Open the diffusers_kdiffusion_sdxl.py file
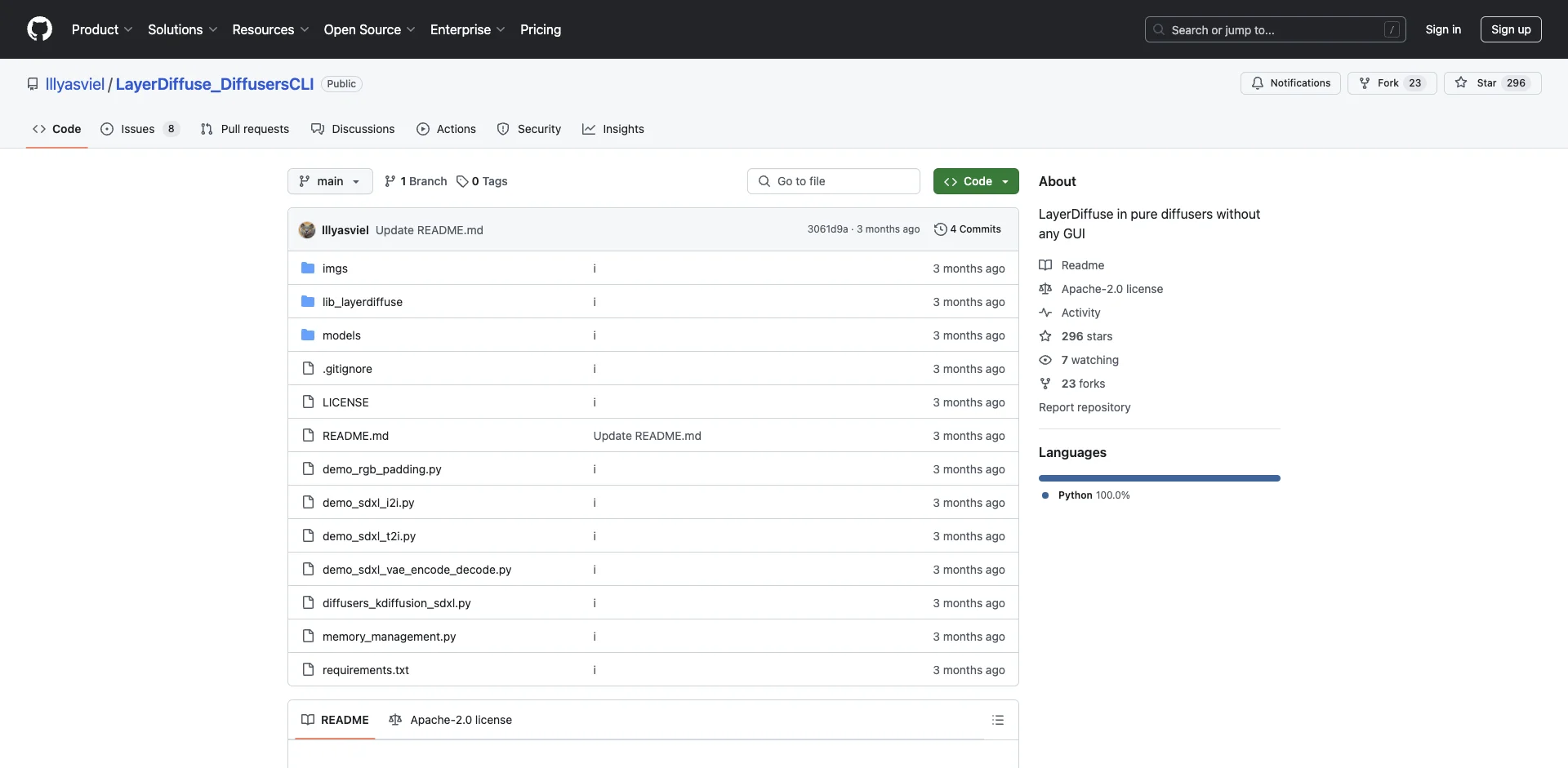The height and width of the screenshot is (768, 1568). [397, 603]
